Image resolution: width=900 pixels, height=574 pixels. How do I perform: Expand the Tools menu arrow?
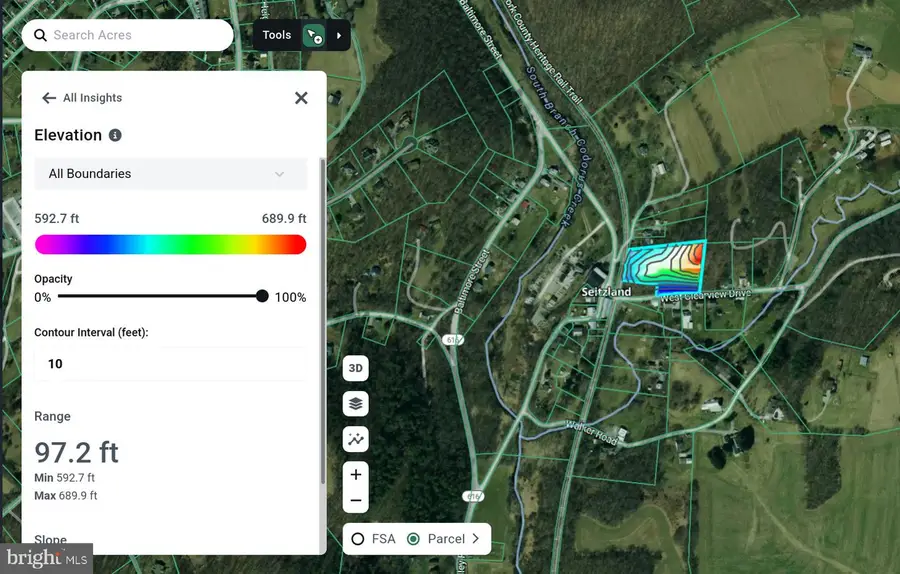click(x=339, y=36)
